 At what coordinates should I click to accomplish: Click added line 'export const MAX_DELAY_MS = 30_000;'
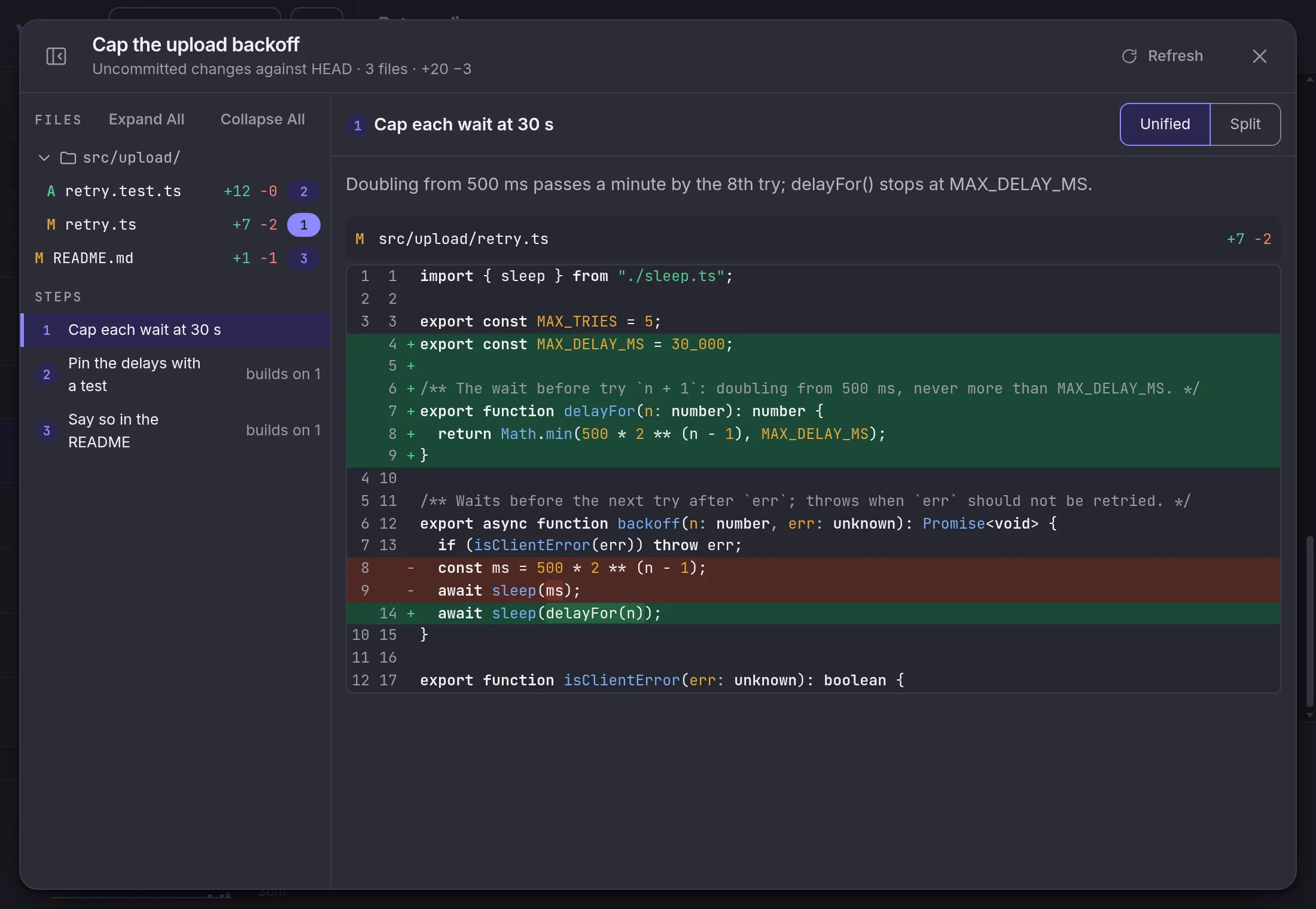tap(814, 344)
